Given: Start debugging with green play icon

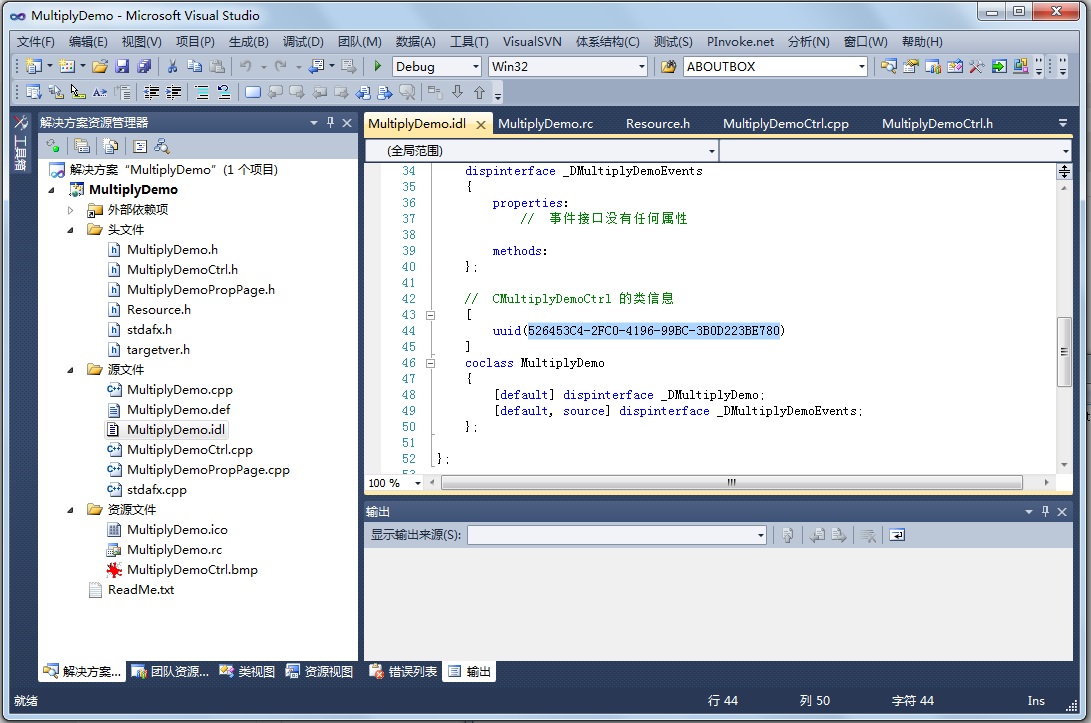Looking at the screenshot, I should pyautogui.click(x=378, y=66).
